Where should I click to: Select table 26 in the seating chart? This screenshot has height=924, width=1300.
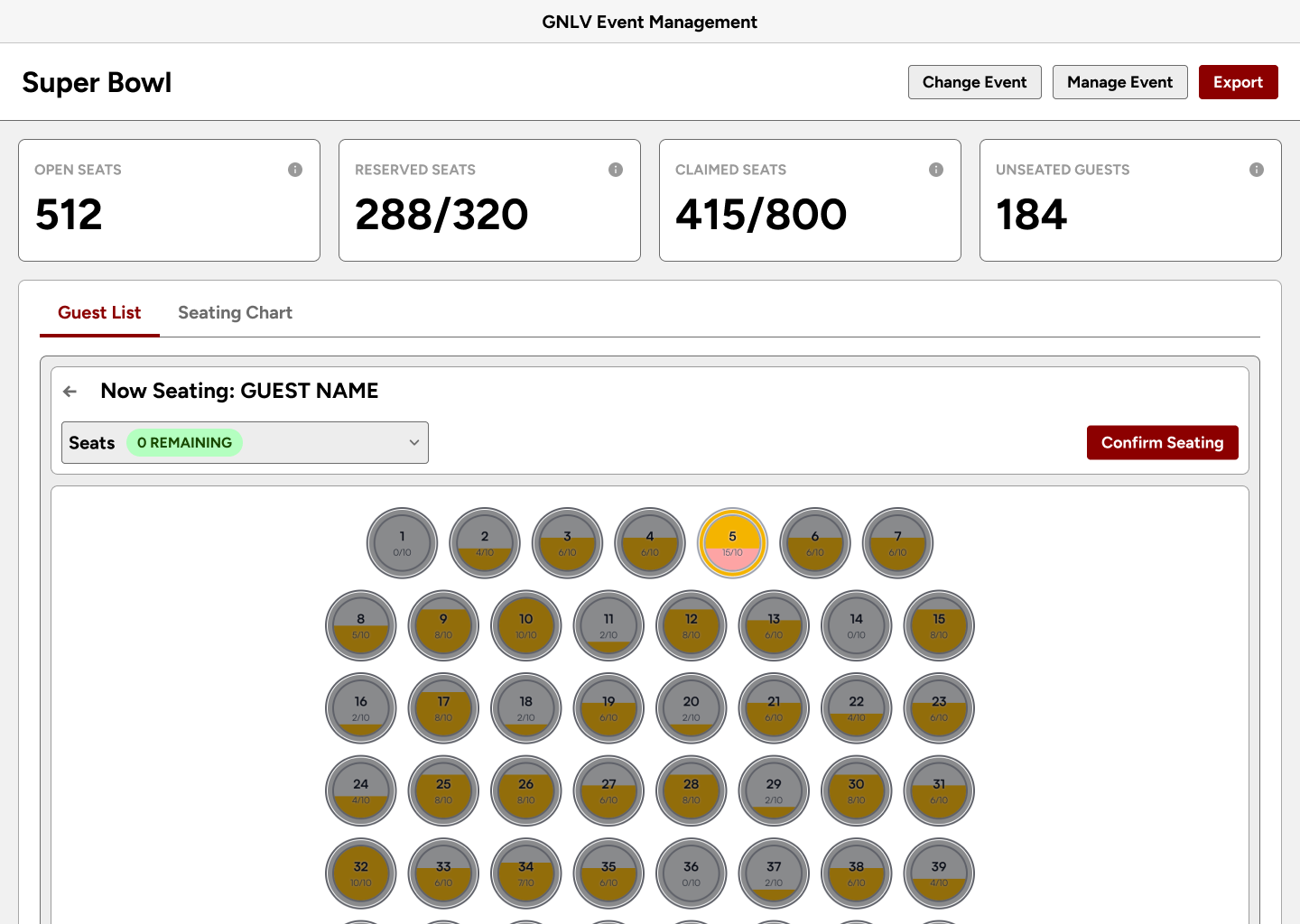click(526, 791)
